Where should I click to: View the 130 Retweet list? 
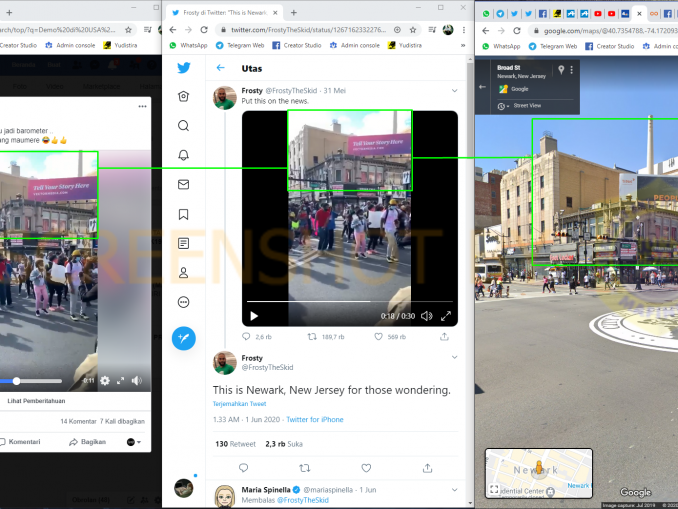click(x=235, y=444)
